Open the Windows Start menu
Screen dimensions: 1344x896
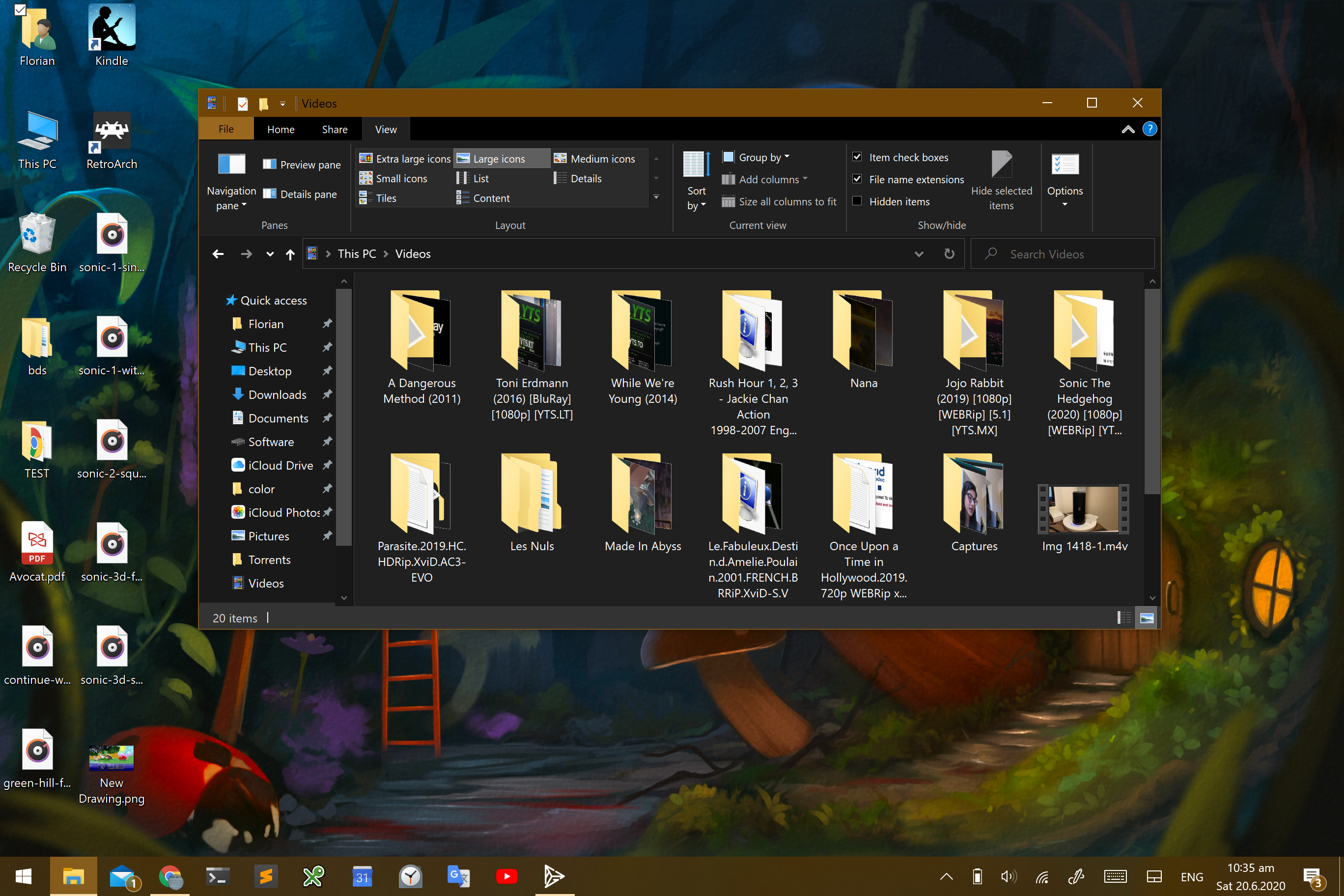tap(24, 876)
